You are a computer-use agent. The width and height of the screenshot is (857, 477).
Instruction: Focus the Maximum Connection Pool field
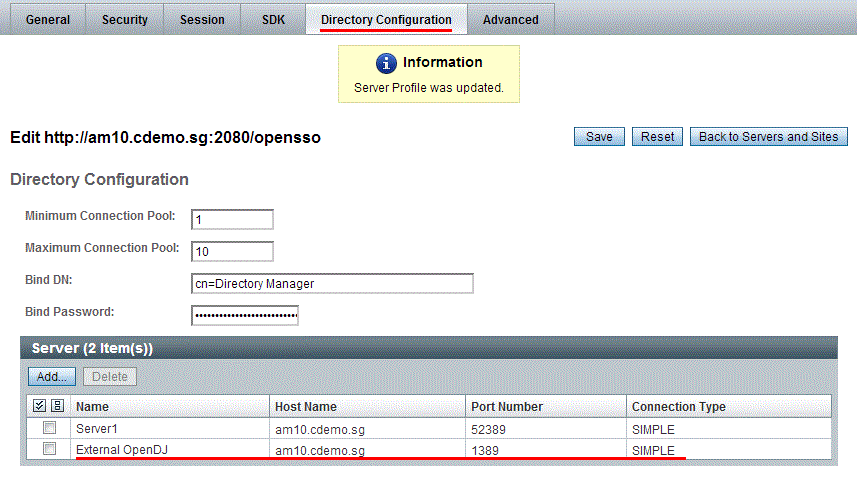(x=232, y=251)
